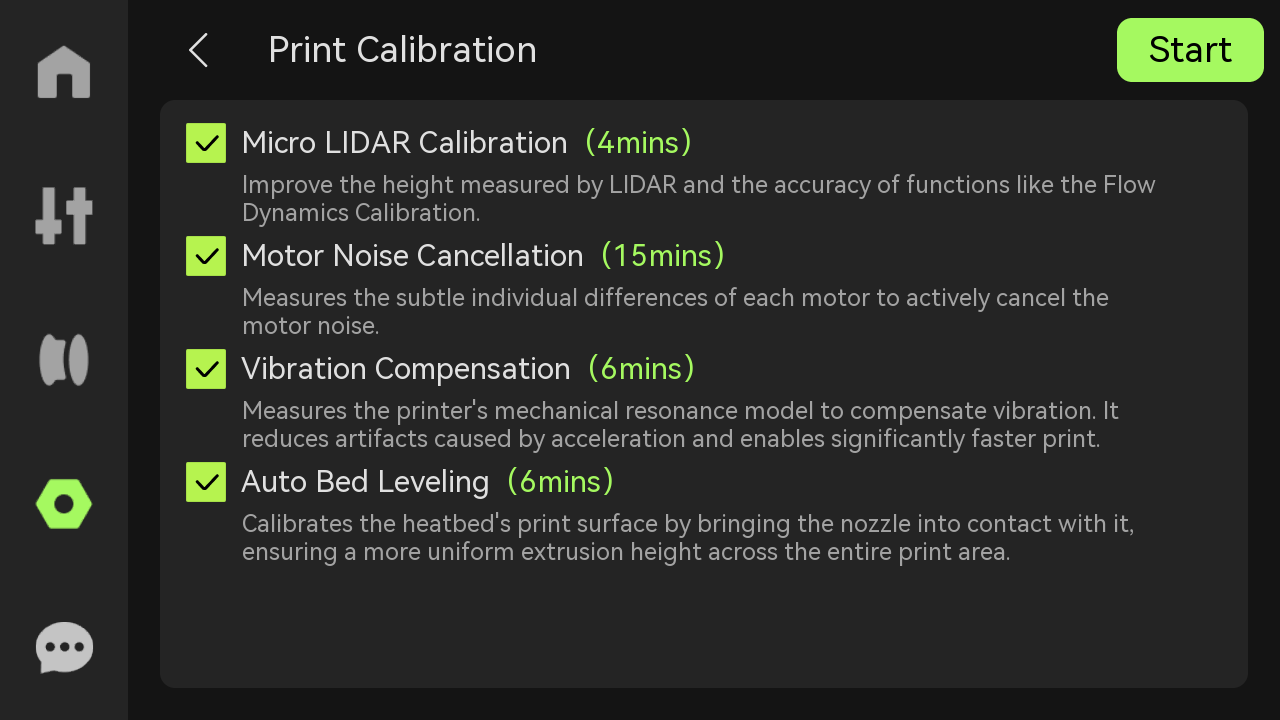Open the Messages speech bubble icon

tap(64, 648)
